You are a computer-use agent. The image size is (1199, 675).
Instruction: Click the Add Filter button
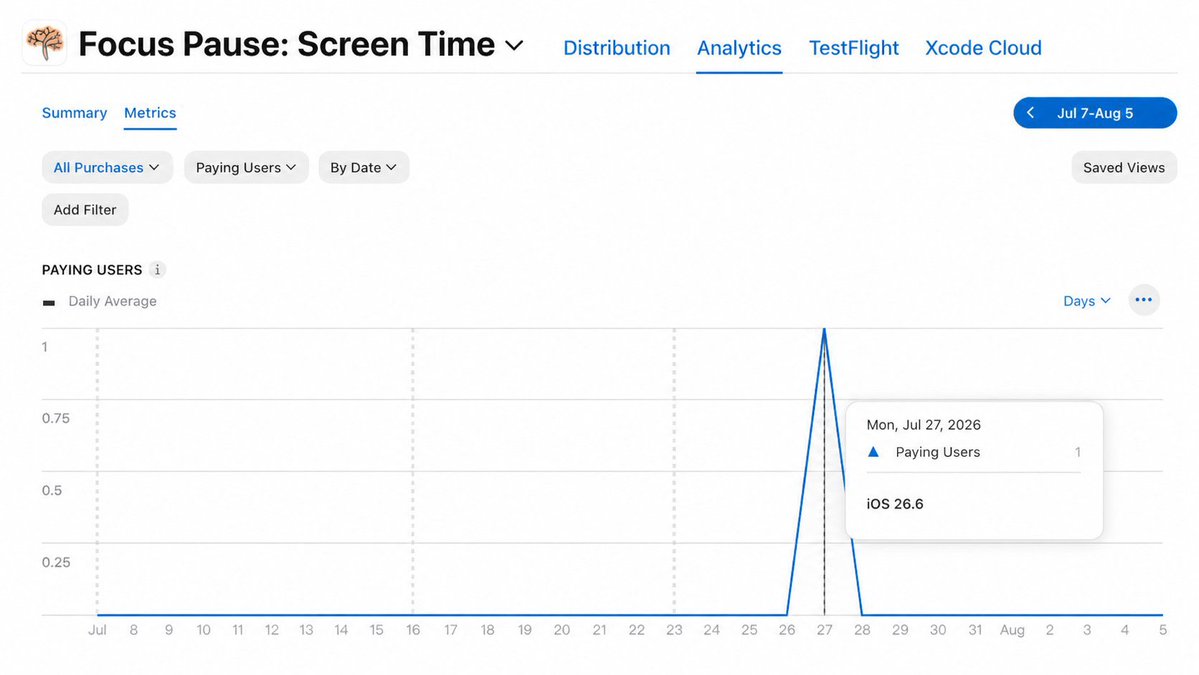(85, 209)
